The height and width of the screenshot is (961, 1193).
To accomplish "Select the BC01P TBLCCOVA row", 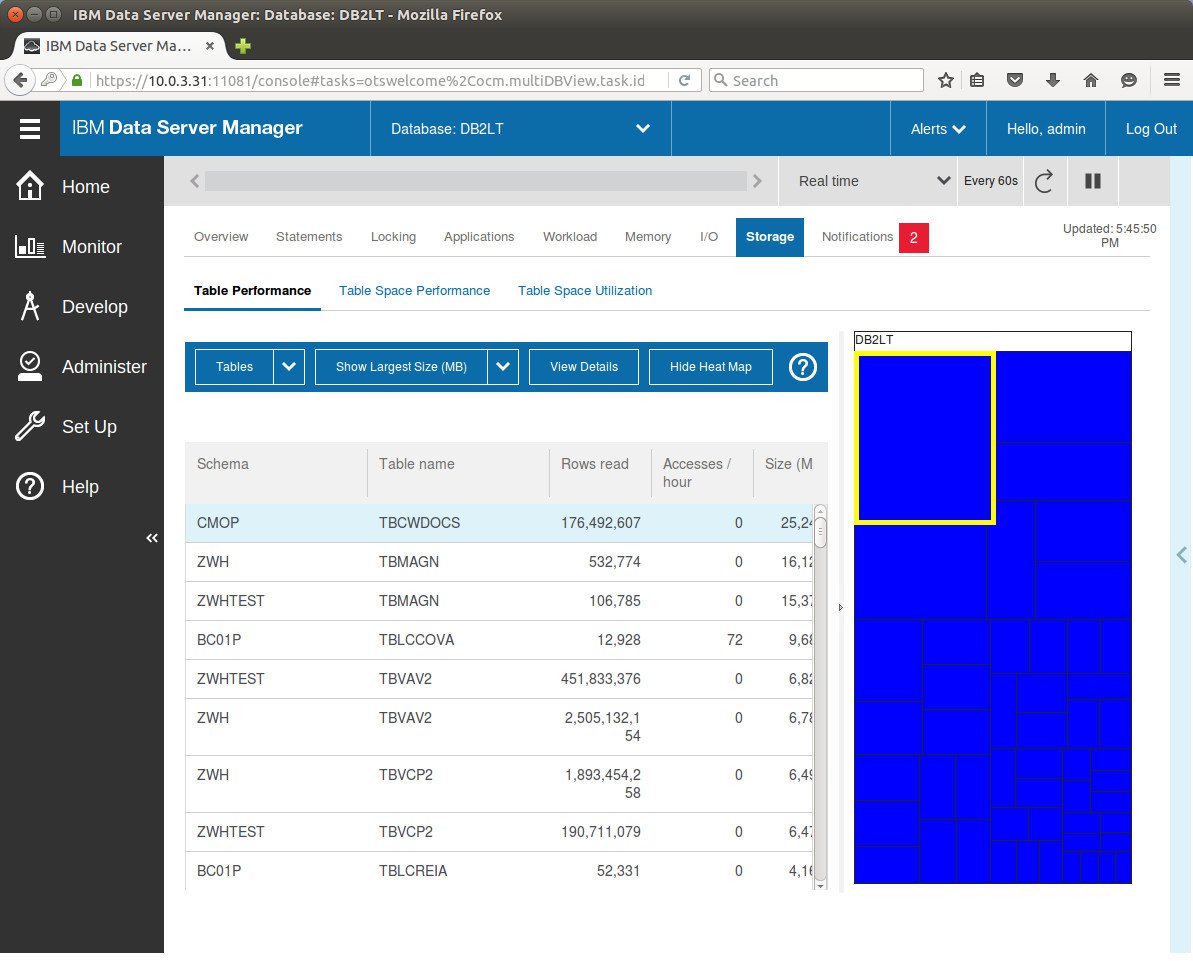I will (x=499, y=640).
